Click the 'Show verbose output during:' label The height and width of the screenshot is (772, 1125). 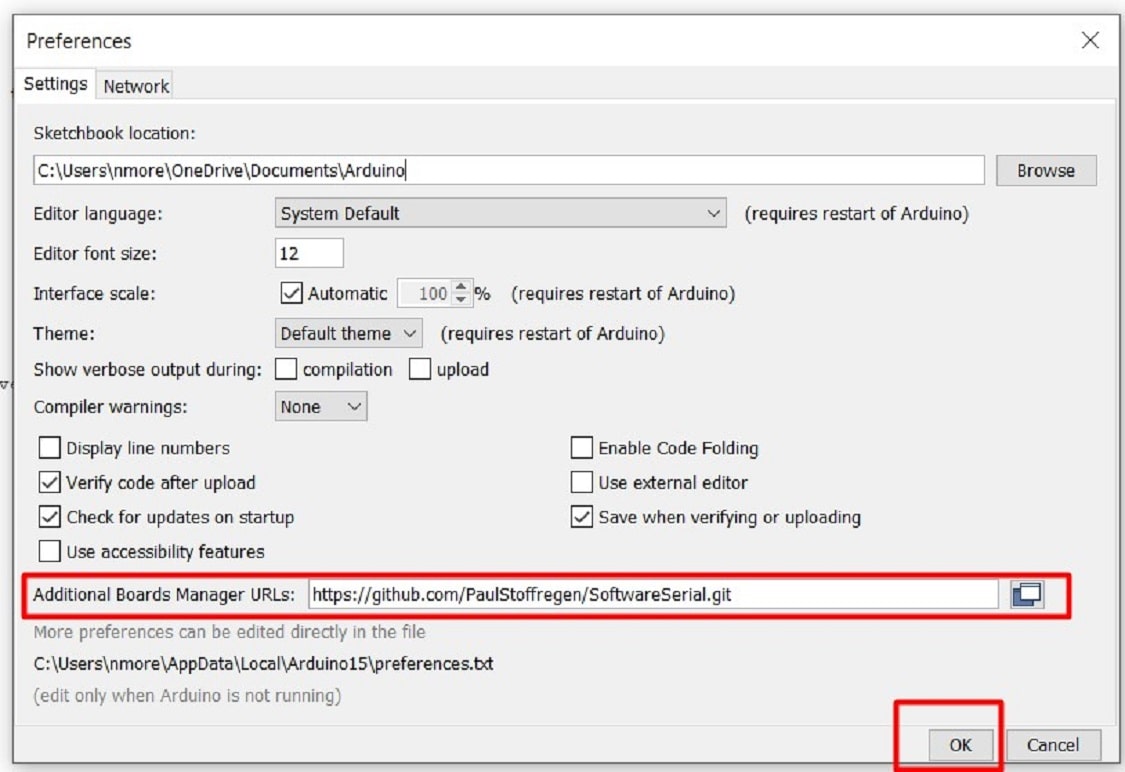[x=148, y=369]
